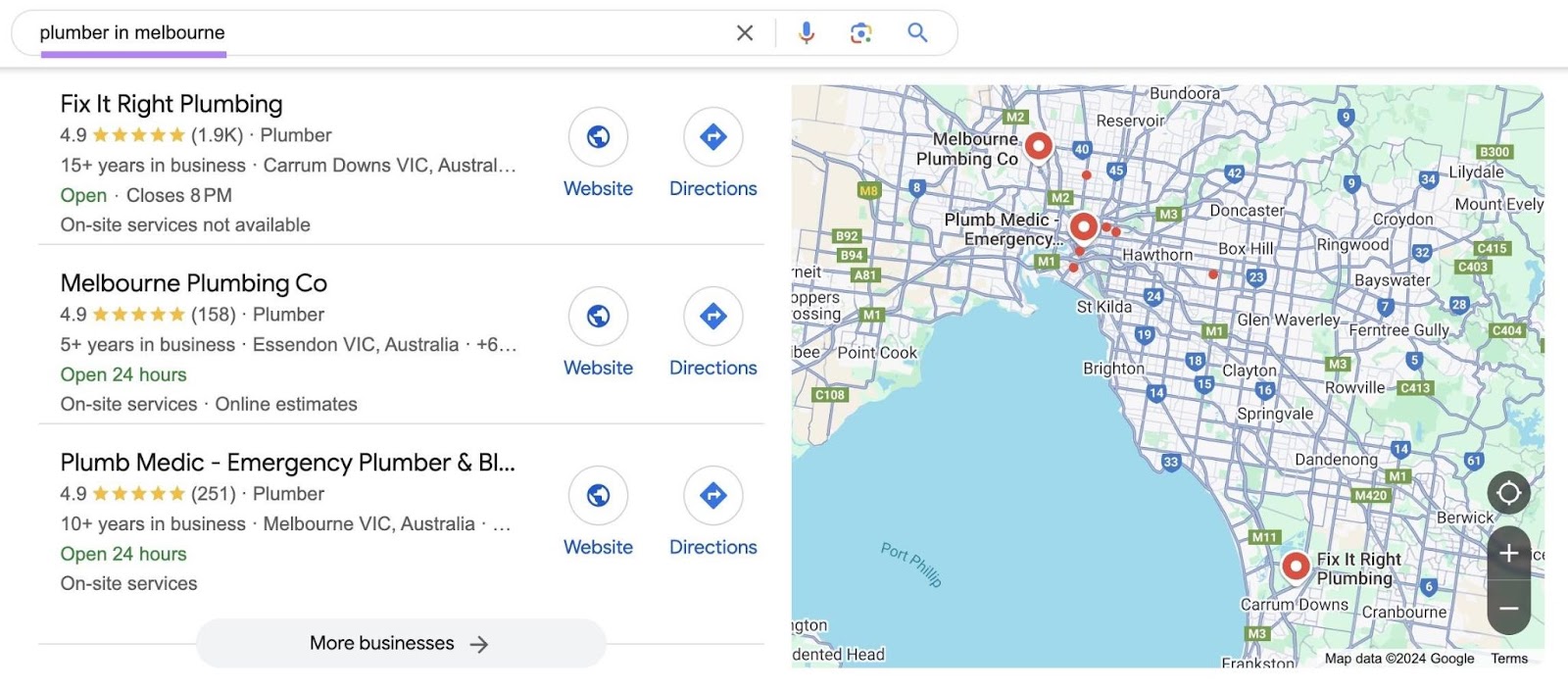Click the 'Map data ©2024 Google' attribution
The width and height of the screenshot is (1568, 691).
1399,659
